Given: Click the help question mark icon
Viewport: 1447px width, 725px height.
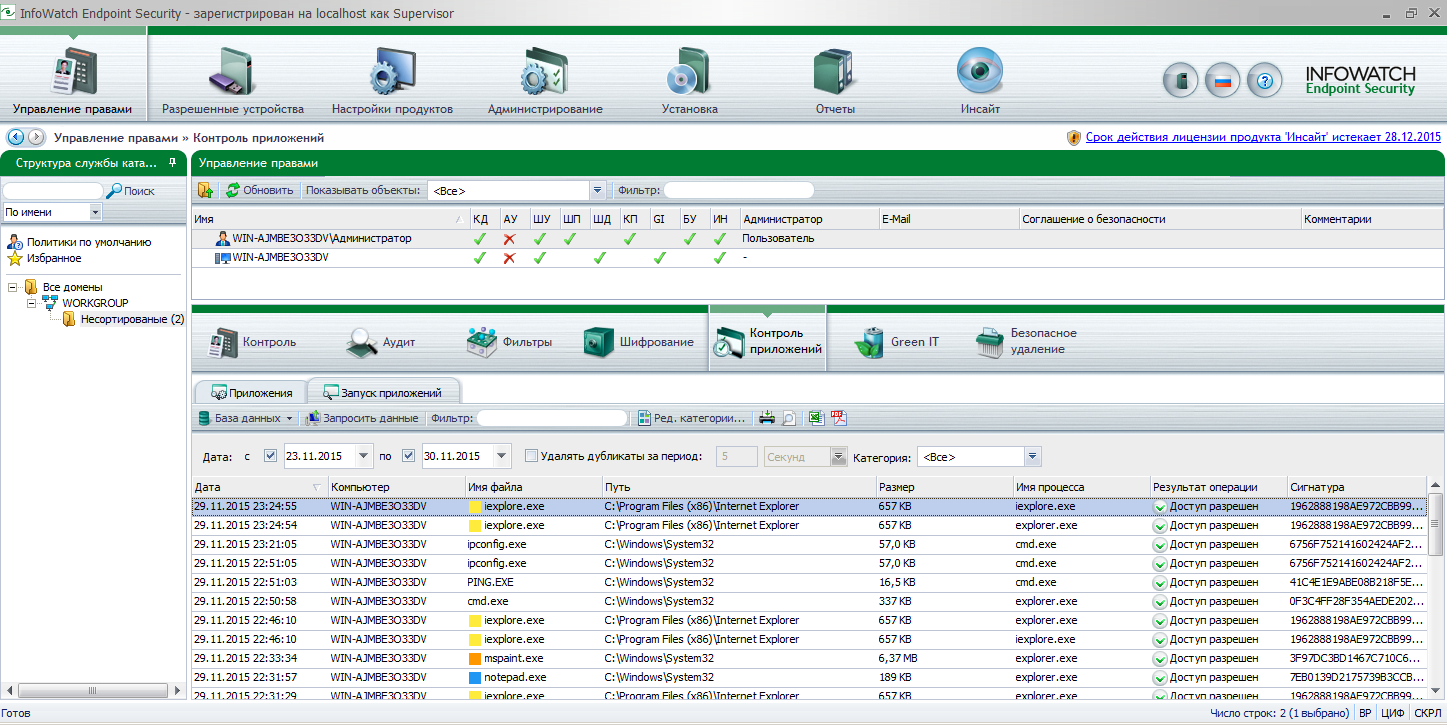Looking at the screenshot, I should click(1264, 81).
